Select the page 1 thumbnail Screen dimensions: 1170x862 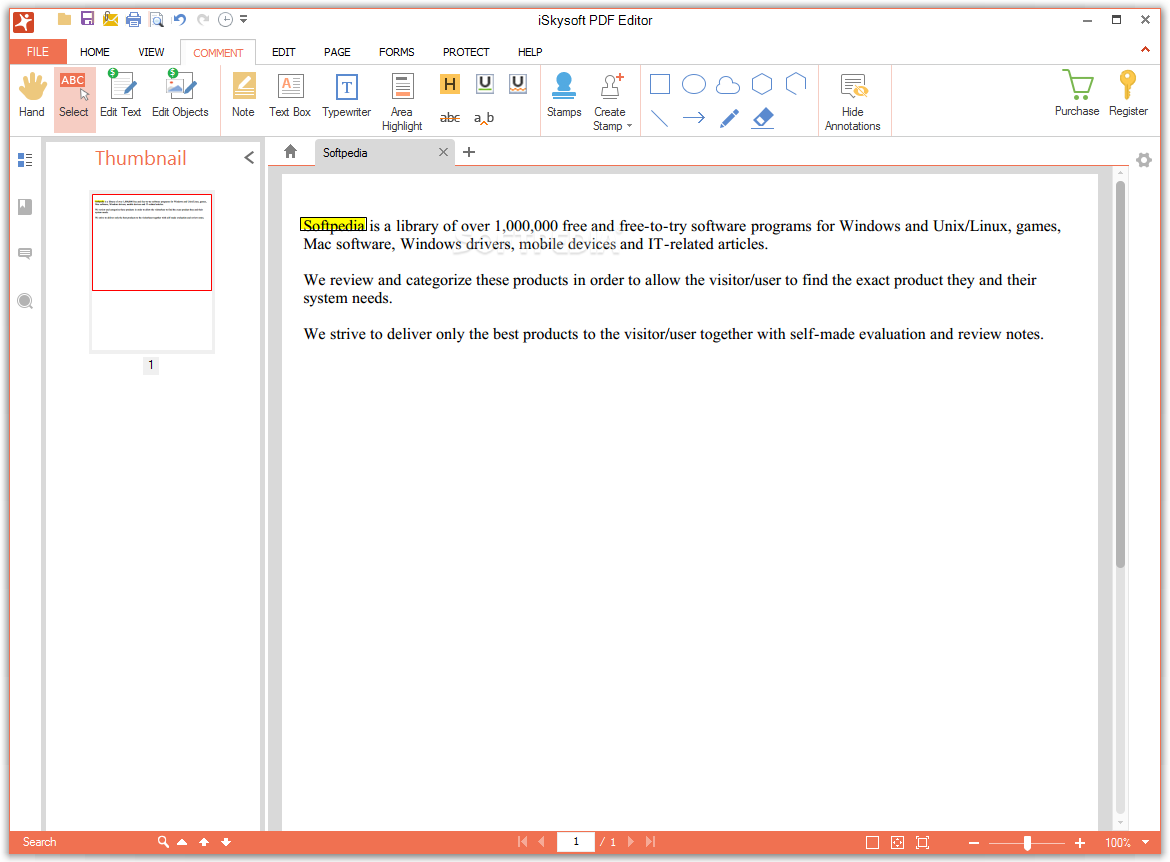tap(152, 272)
